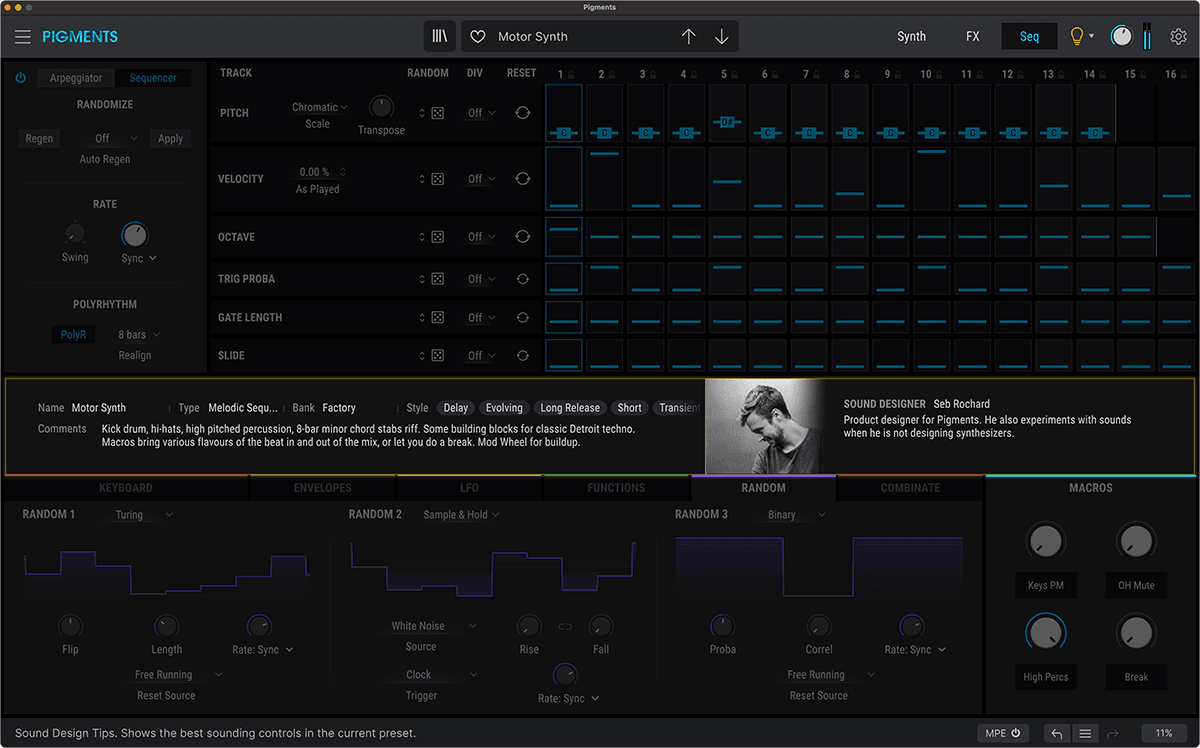Open the Pitch track Div dropdown
Image resolution: width=1200 pixels, height=748 pixels.
pos(481,113)
